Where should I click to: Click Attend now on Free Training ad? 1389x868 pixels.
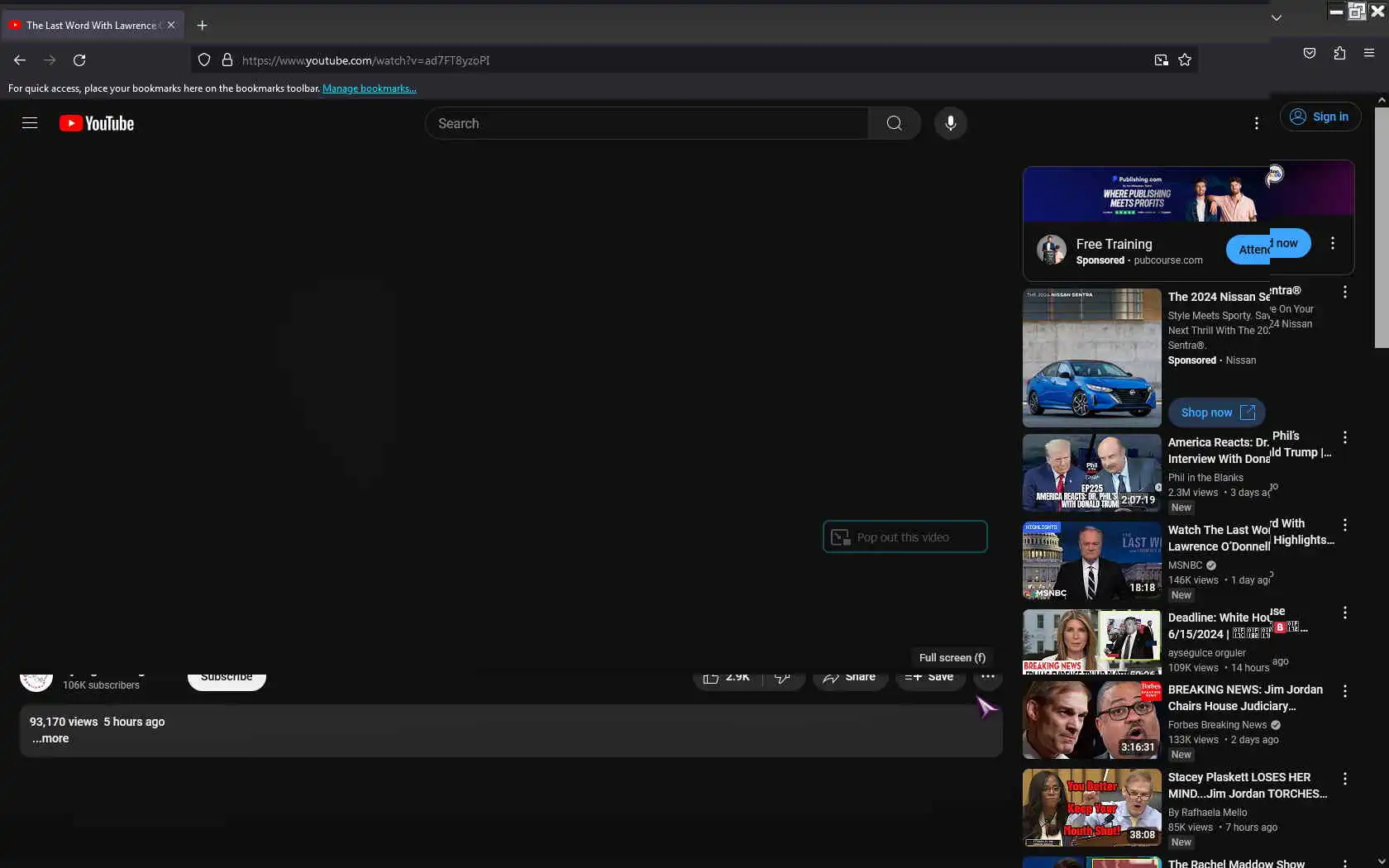(1268, 246)
